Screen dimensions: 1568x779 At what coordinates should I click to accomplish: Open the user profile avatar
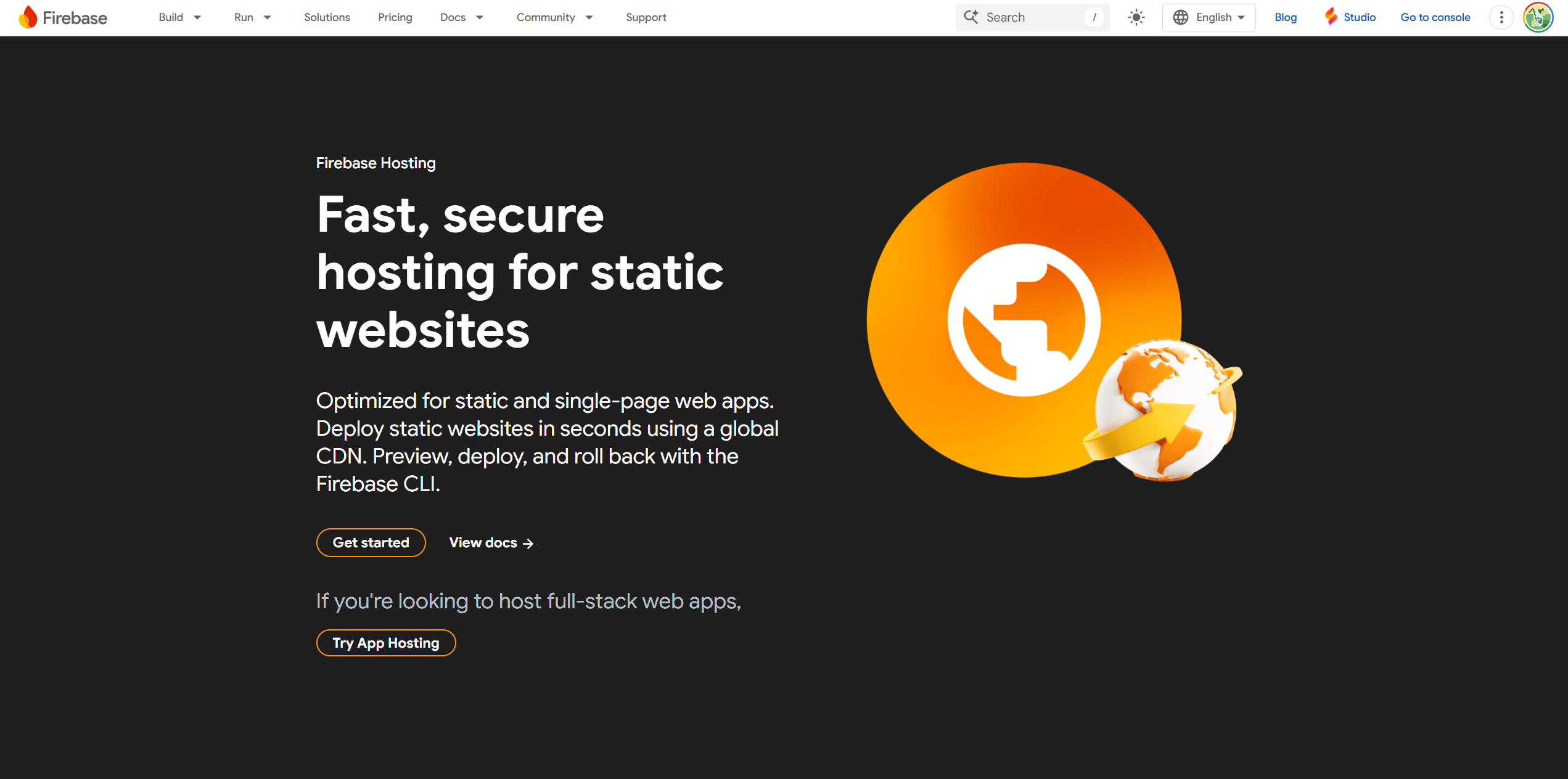(1538, 17)
